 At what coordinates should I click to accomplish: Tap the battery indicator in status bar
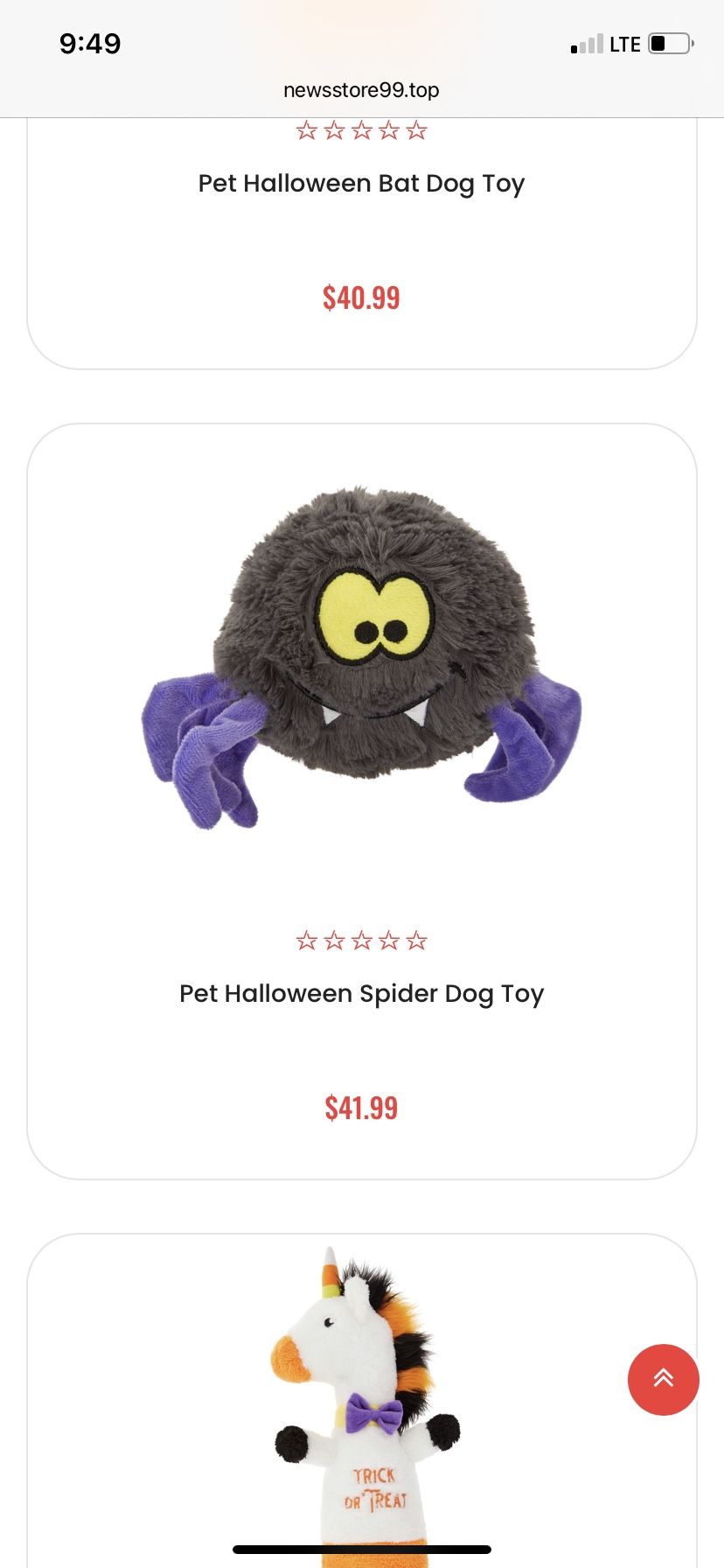tap(671, 43)
